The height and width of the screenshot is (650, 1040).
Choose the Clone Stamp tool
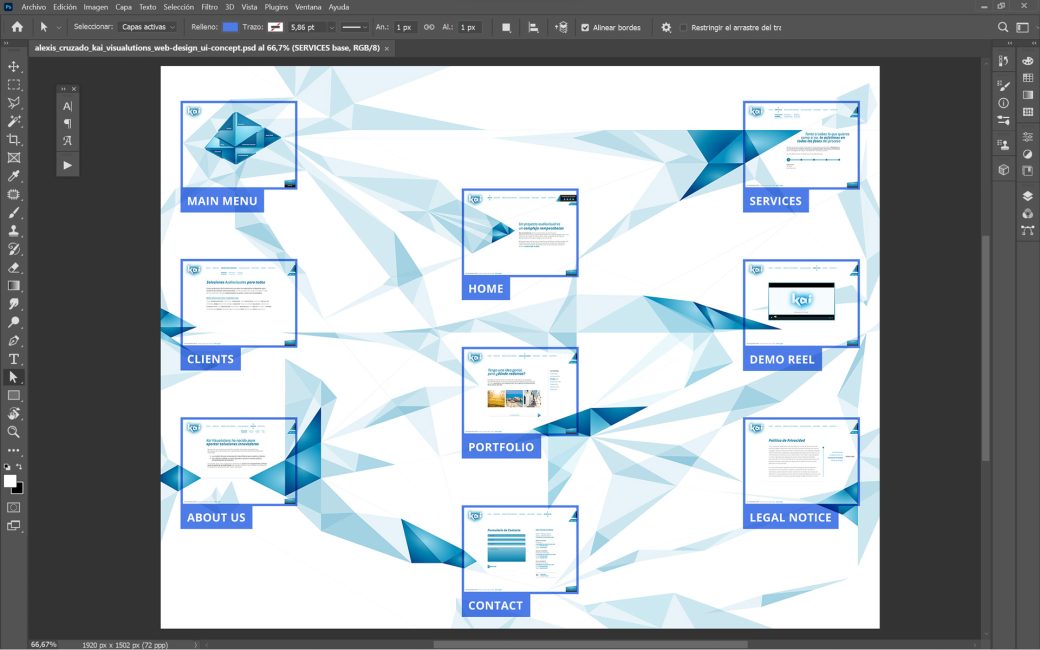(x=13, y=231)
